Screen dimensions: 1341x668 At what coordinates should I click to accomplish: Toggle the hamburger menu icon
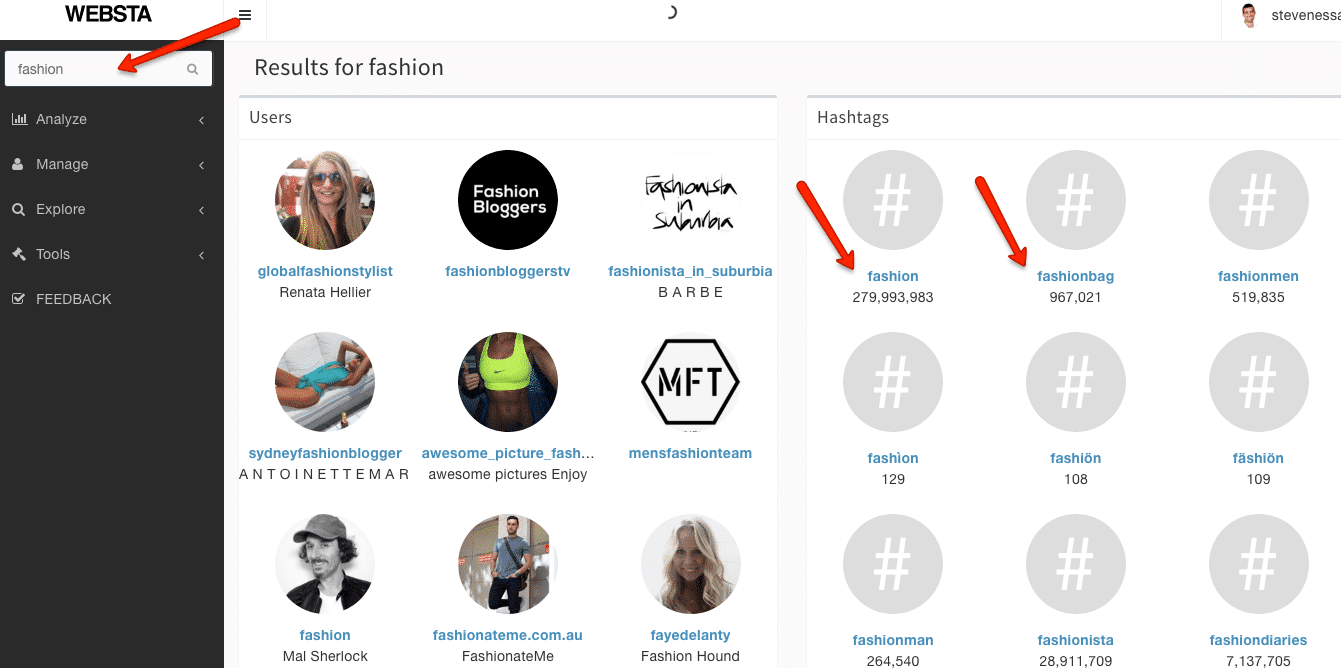[x=245, y=15]
